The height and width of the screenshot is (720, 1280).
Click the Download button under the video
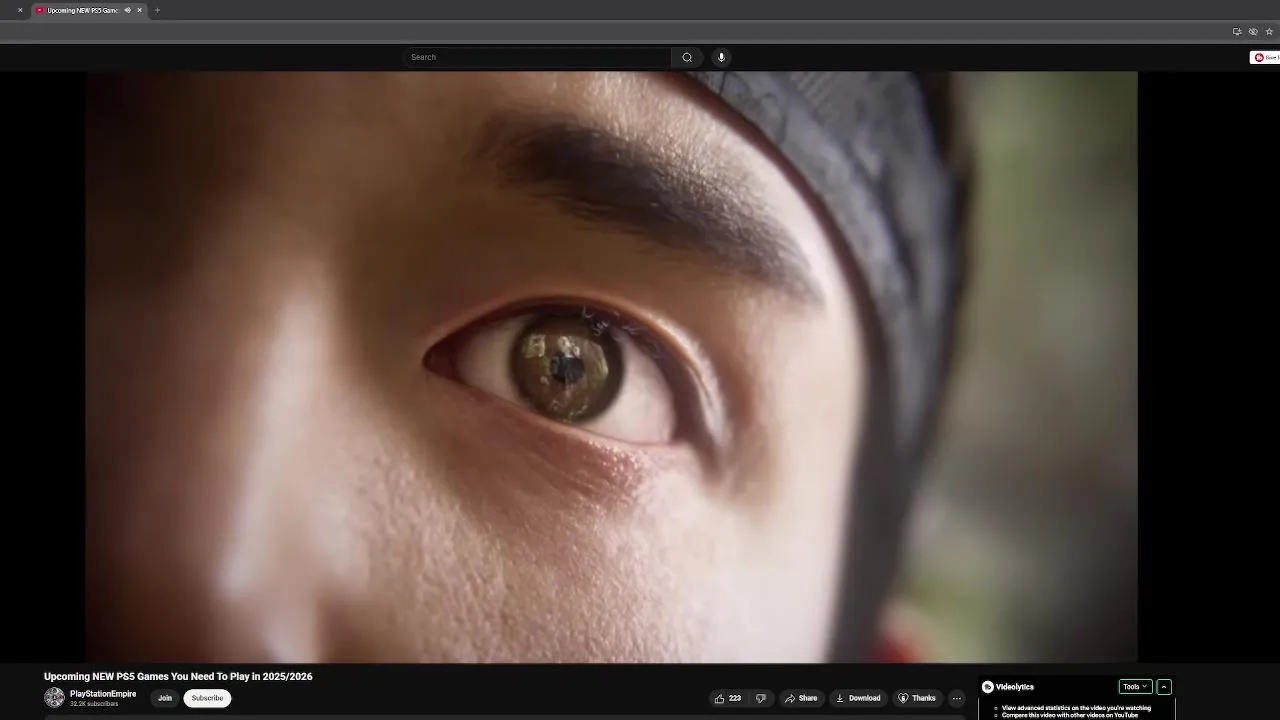point(858,698)
